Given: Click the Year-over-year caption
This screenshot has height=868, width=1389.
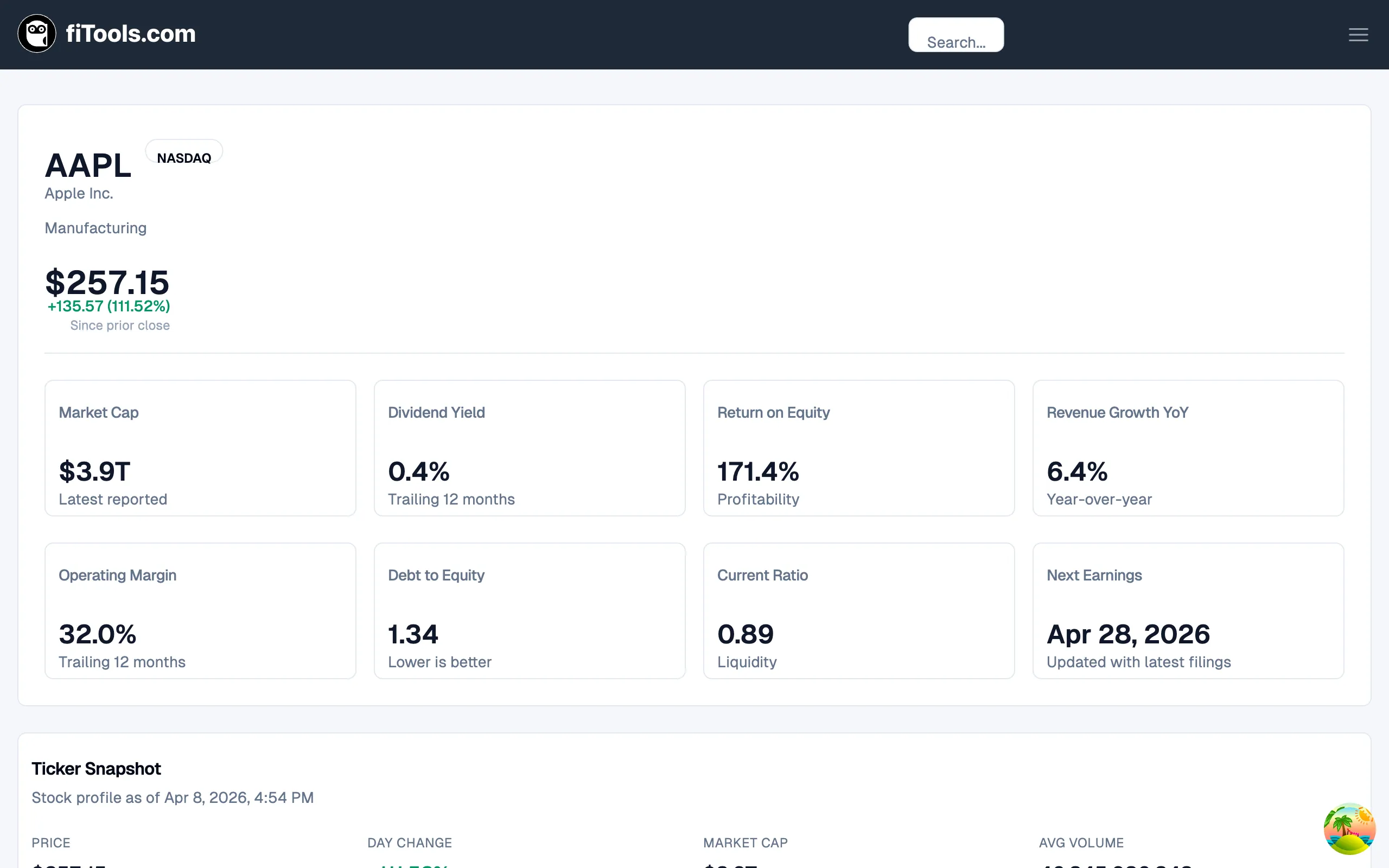Looking at the screenshot, I should tap(1099, 499).
